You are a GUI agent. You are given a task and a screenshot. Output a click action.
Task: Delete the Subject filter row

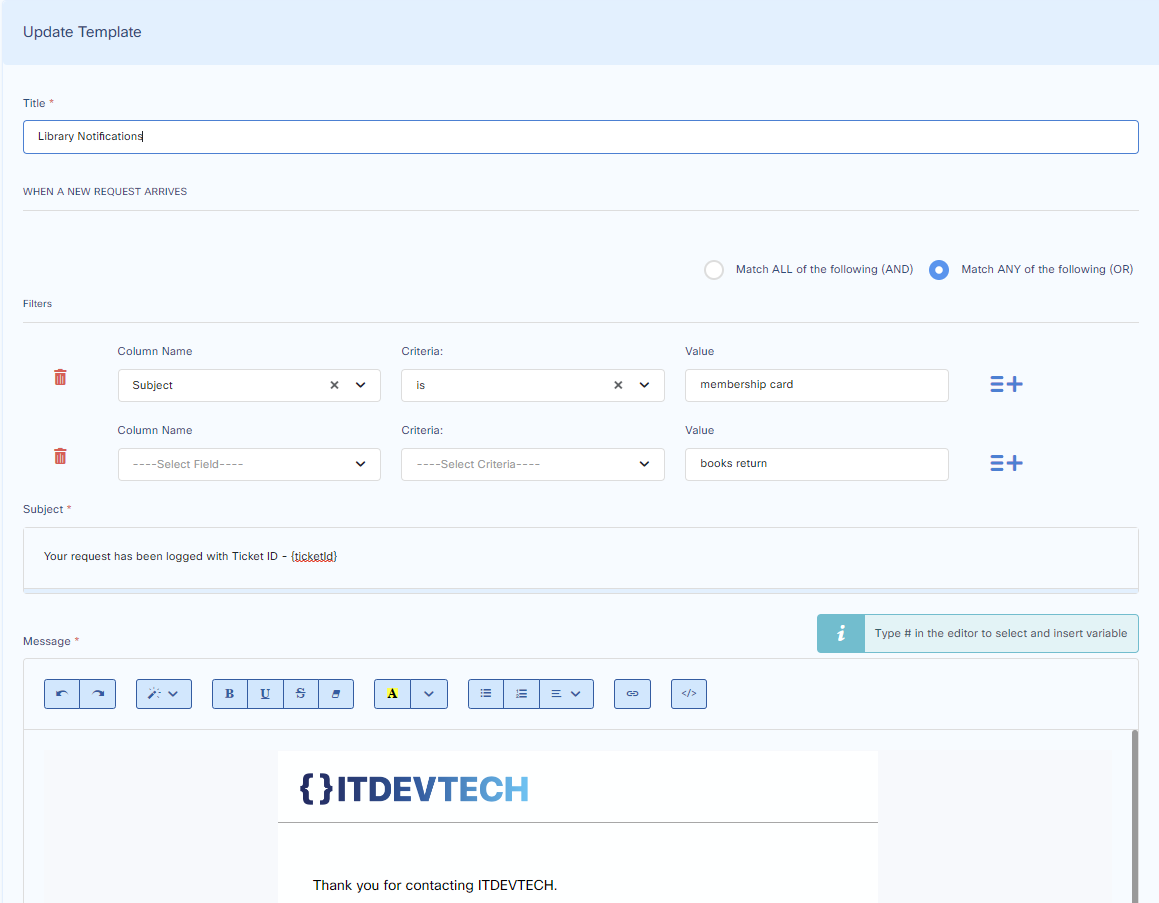[60, 377]
